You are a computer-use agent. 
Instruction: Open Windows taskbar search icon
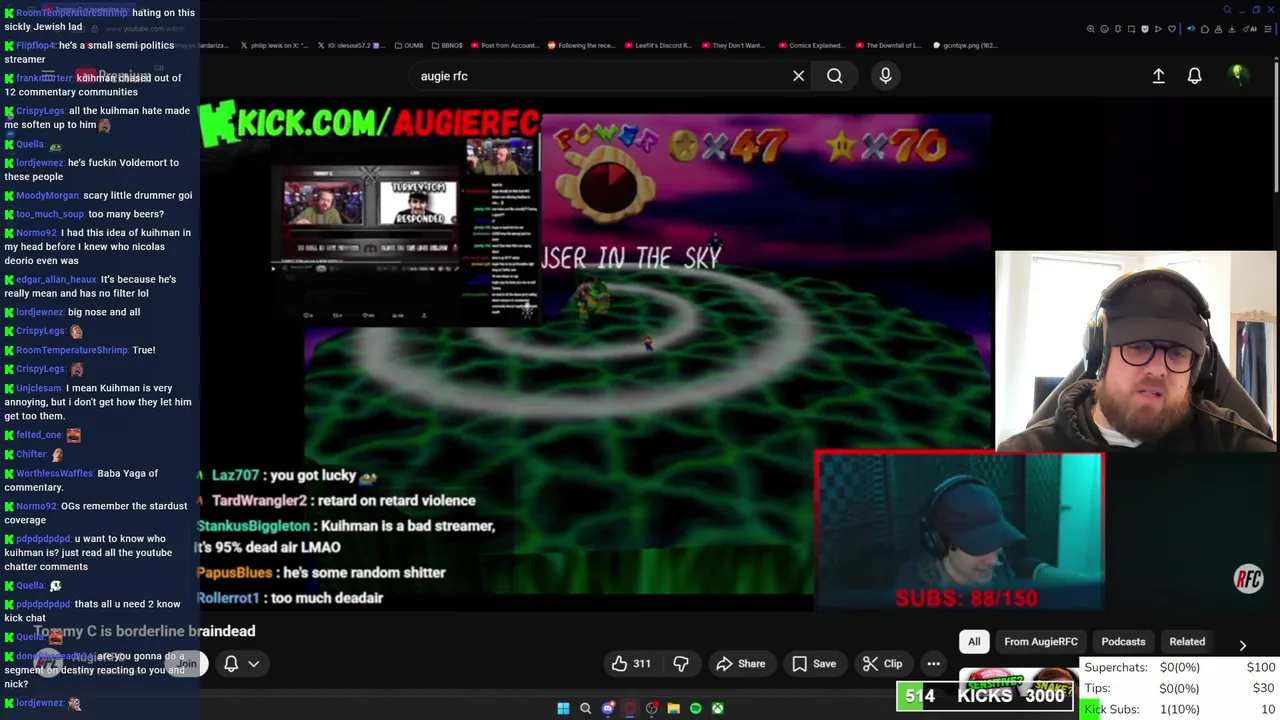coord(585,708)
